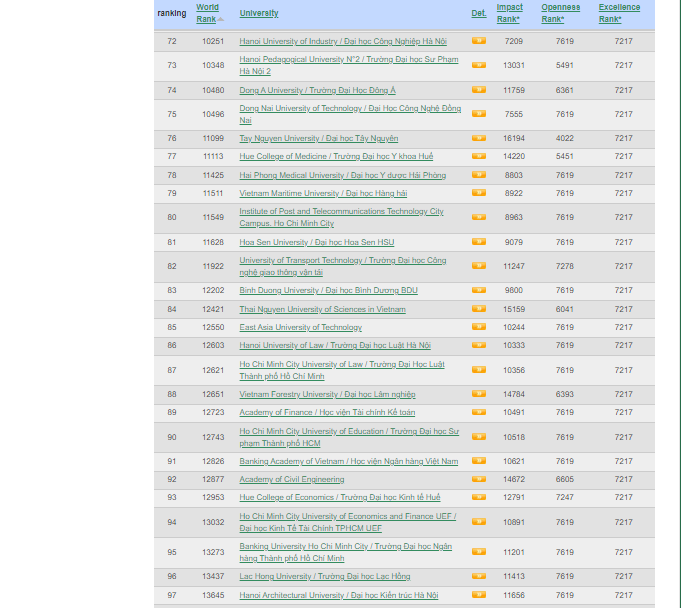Open details icon for Hue College of Economics
Image resolution: width=681 pixels, height=608 pixels.
(479, 497)
